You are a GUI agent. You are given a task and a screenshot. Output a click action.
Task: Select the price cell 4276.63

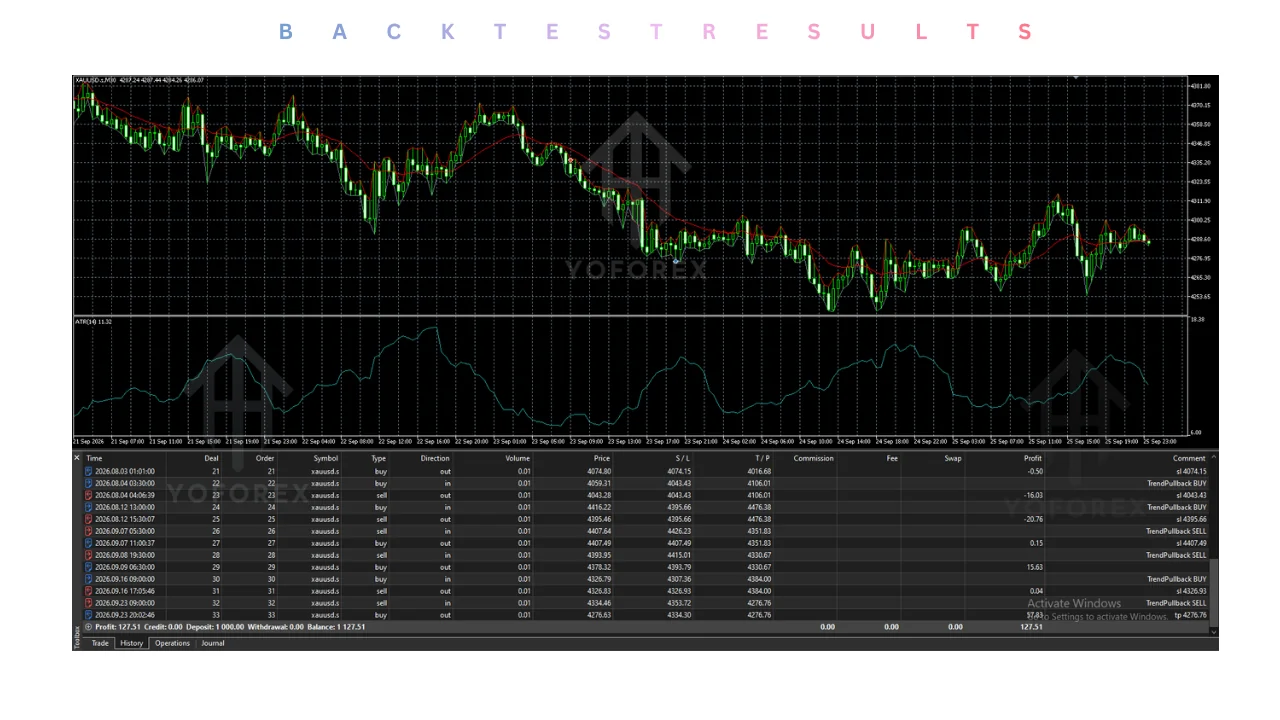(599, 615)
